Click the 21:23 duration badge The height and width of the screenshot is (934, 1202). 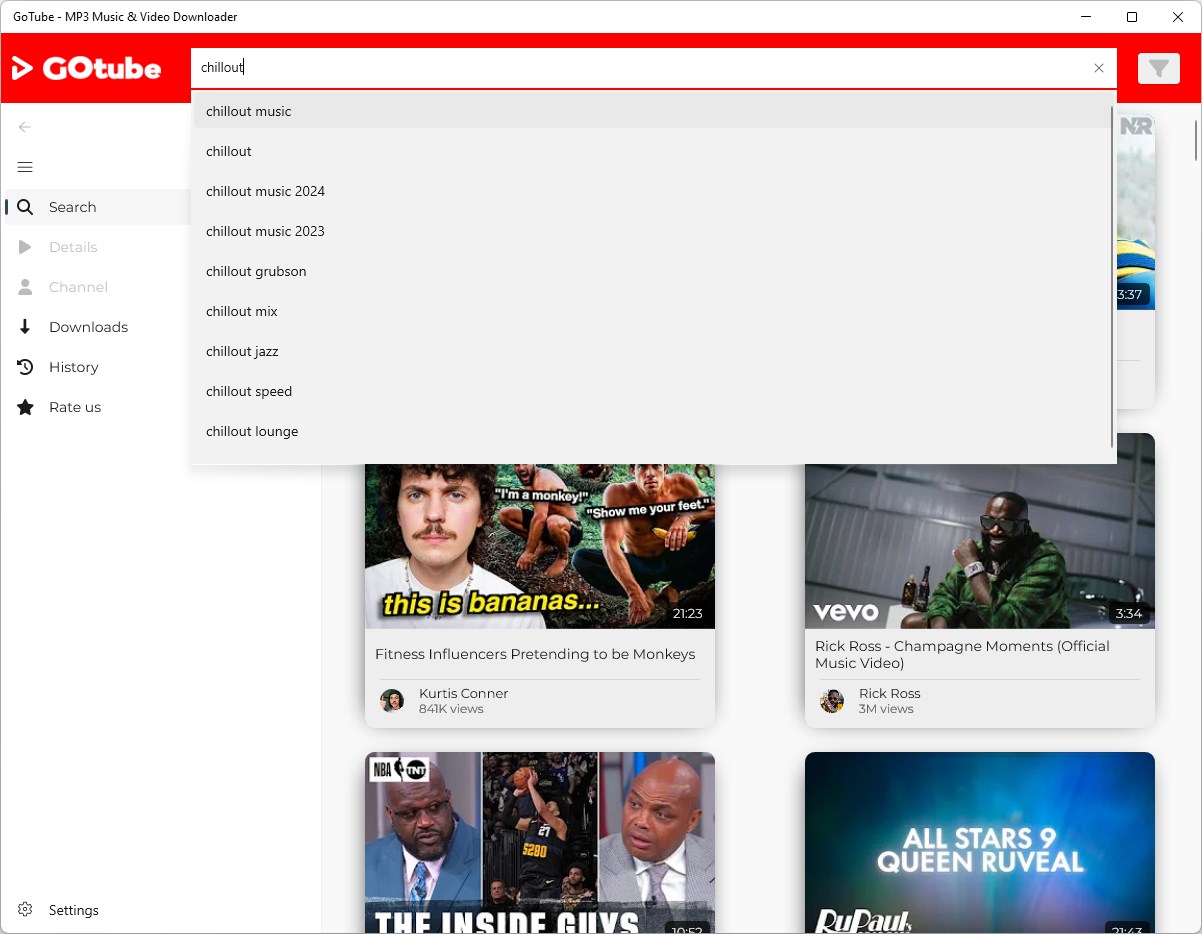pos(688,613)
